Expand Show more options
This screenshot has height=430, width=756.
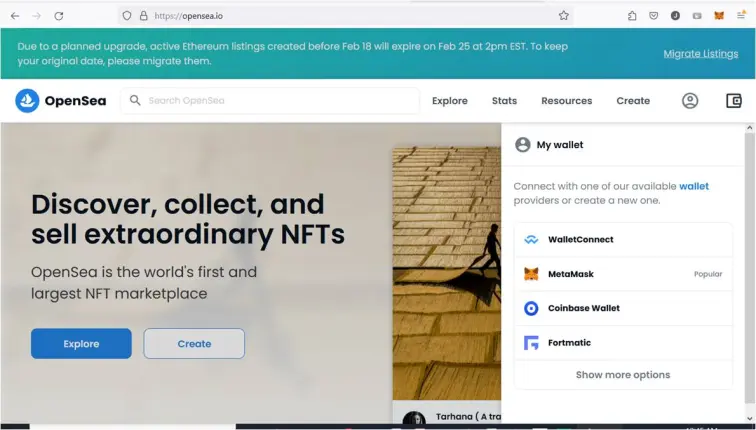point(623,375)
